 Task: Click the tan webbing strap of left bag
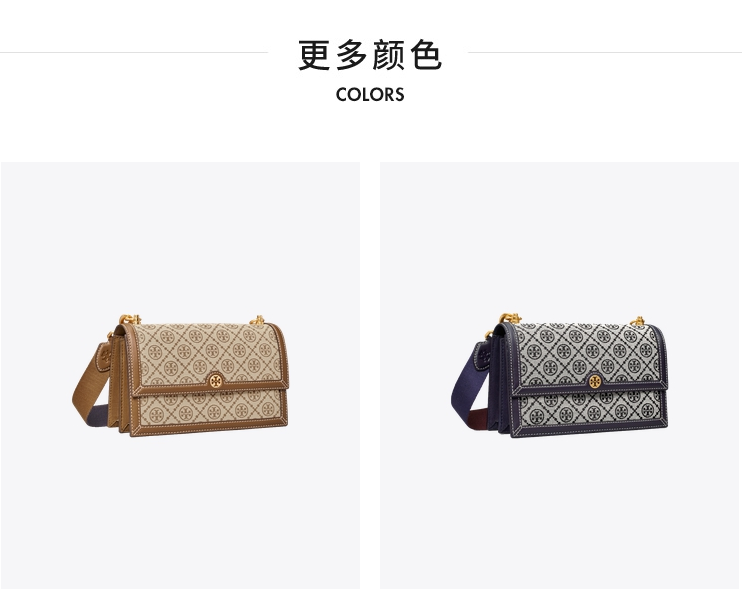pos(87,387)
